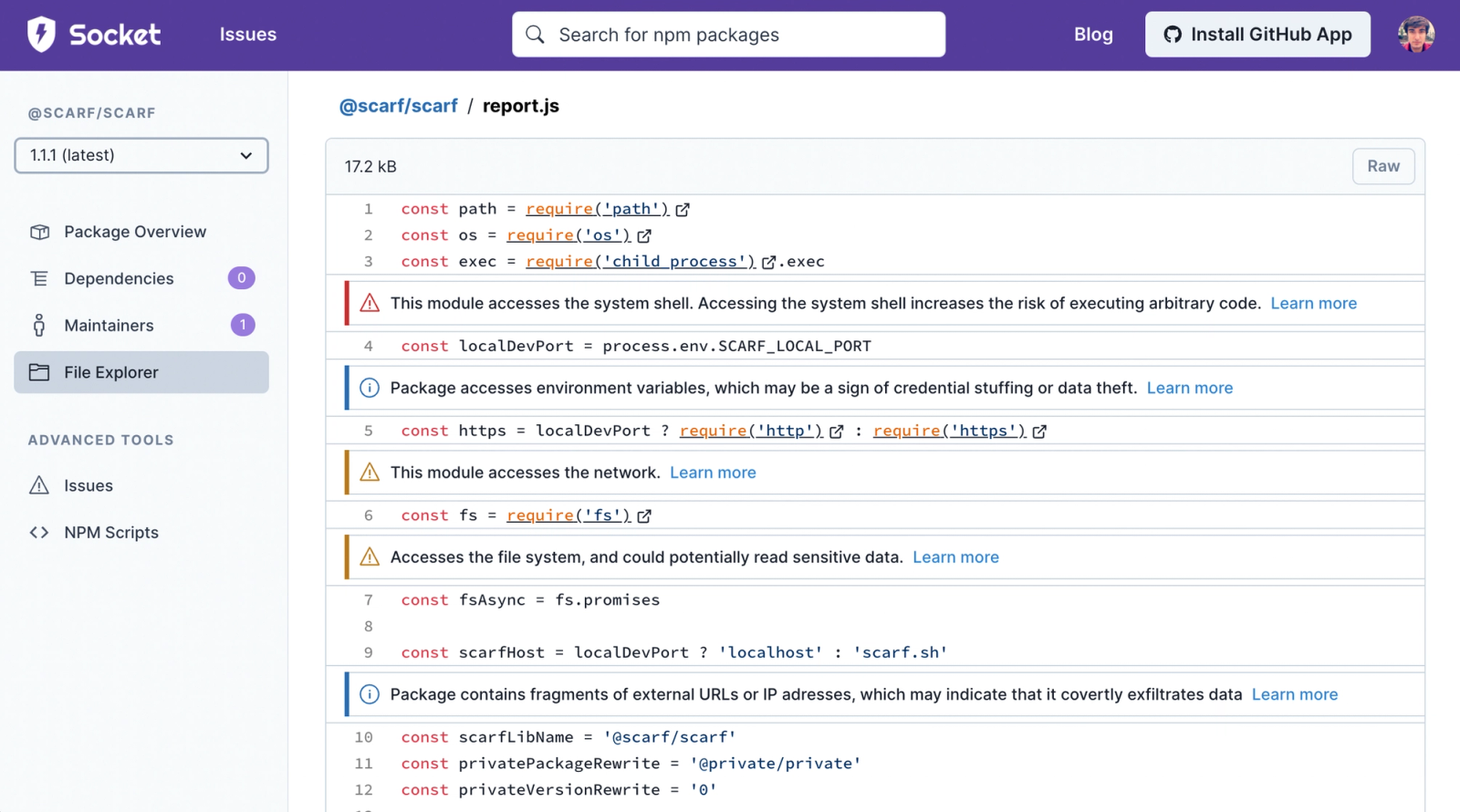Click warning icon on network access alert
This screenshot has width=1460, height=812.
370,473
